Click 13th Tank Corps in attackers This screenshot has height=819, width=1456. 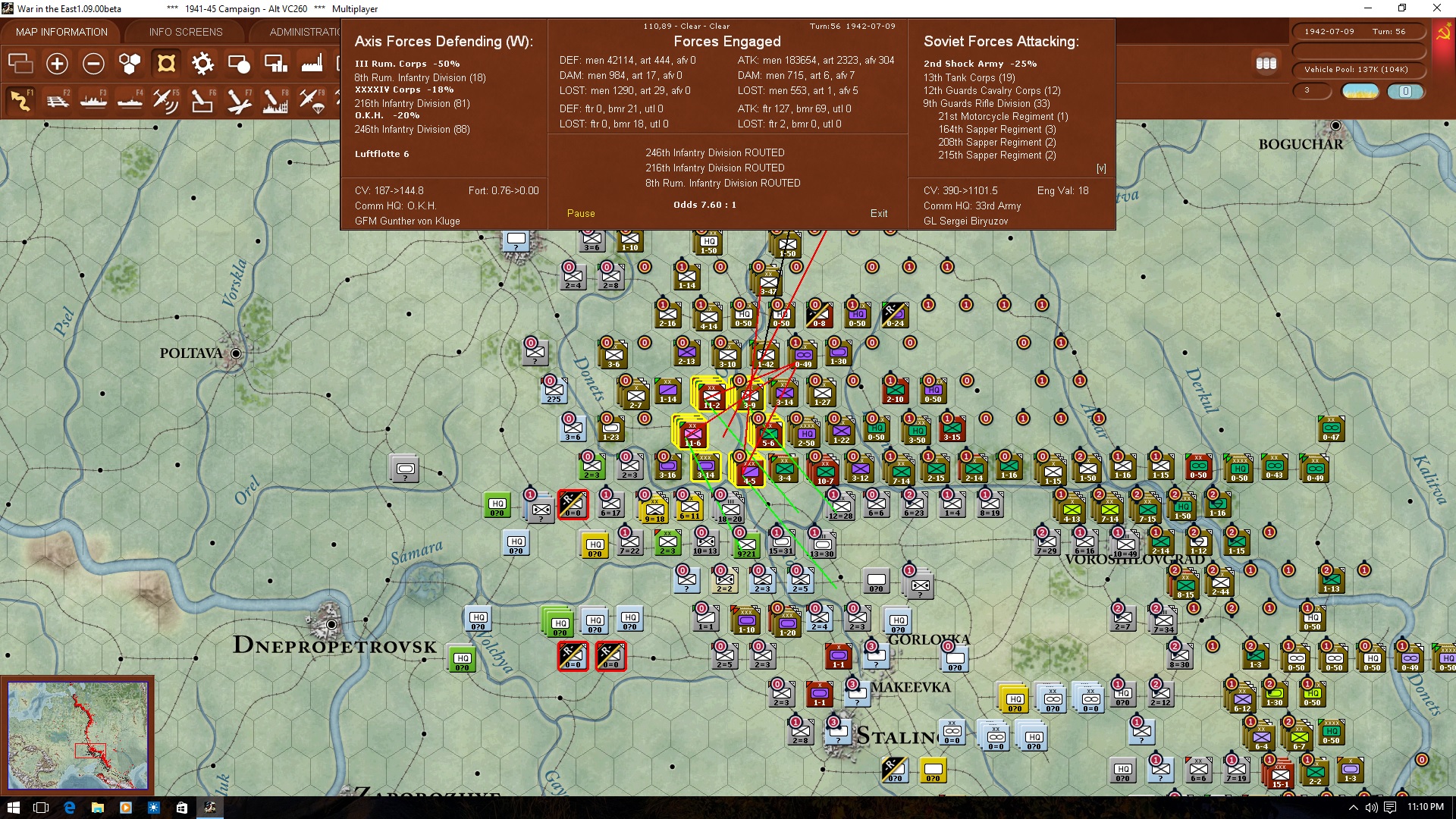pos(969,77)
